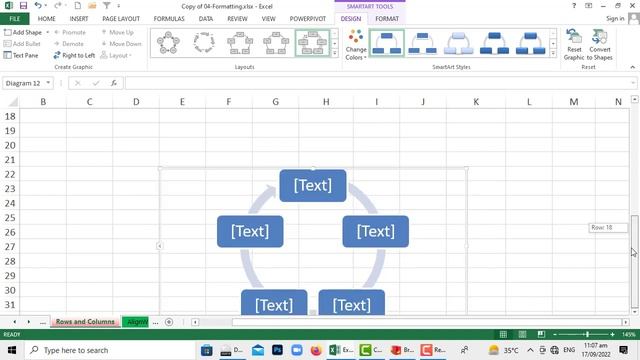Open the Windows Start menu
Screen dimensions: 640x360
click(x=12, y=350)
